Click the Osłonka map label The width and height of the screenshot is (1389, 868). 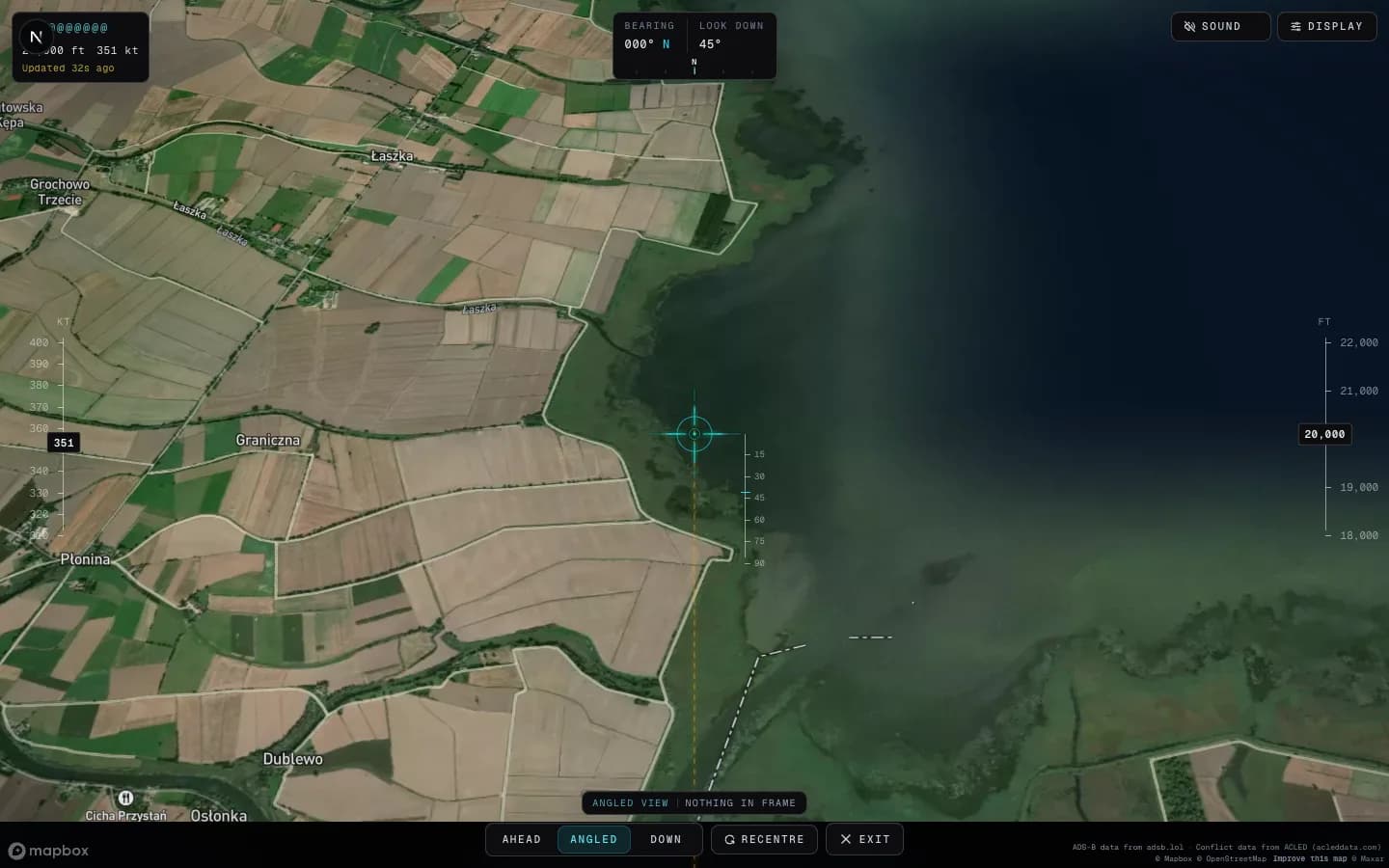(219, 816)
